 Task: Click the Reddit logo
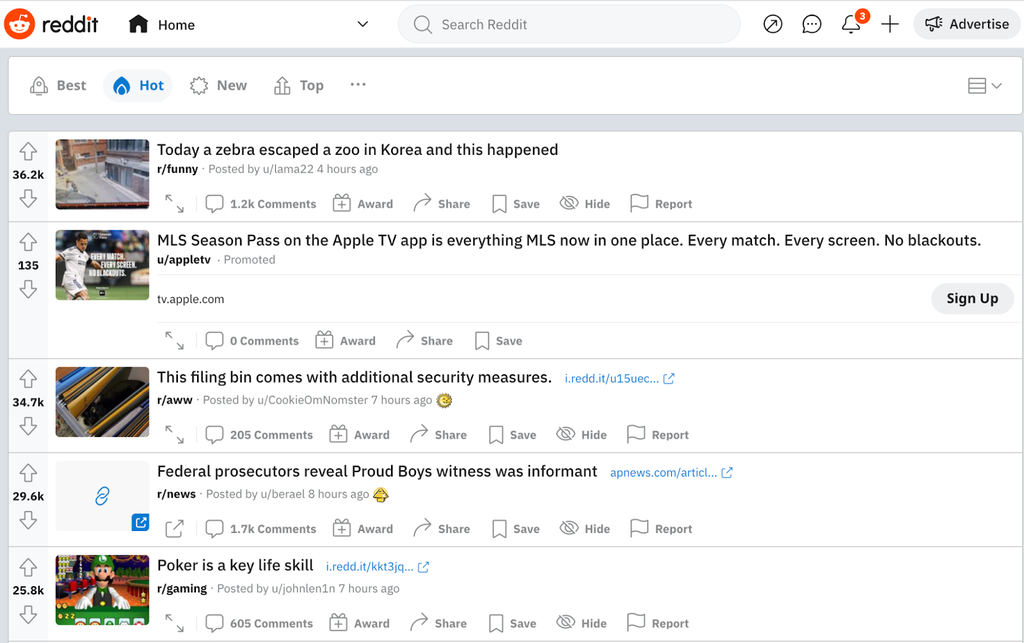(52, 24)
